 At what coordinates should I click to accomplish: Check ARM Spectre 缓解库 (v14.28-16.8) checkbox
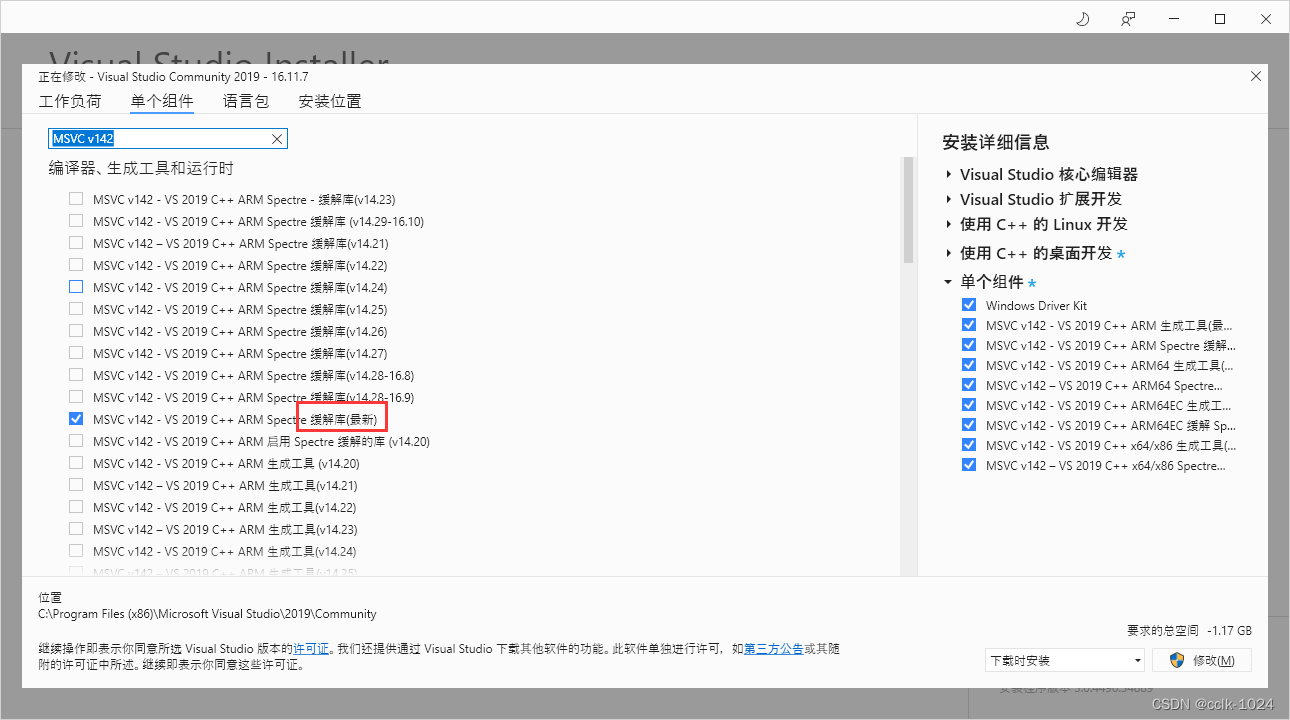[76, 375]
